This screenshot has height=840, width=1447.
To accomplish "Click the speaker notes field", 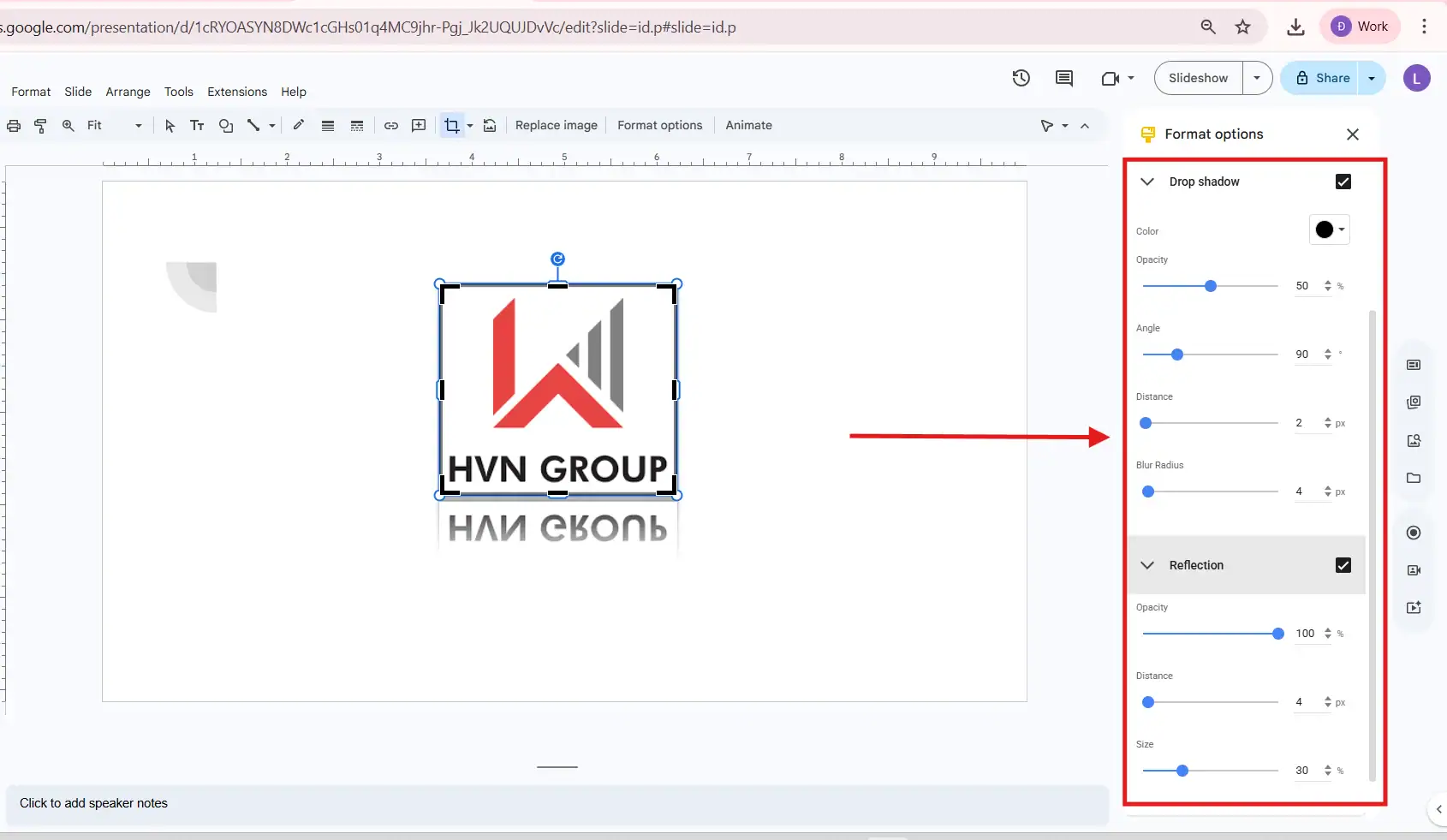I will pos(557,803).
